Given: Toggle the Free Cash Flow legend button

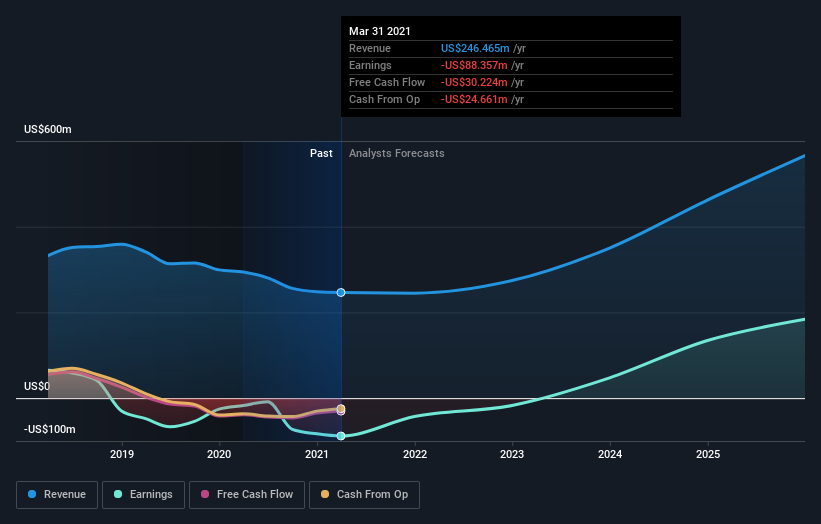Looking at the screenshot, I should click(247, 495).
